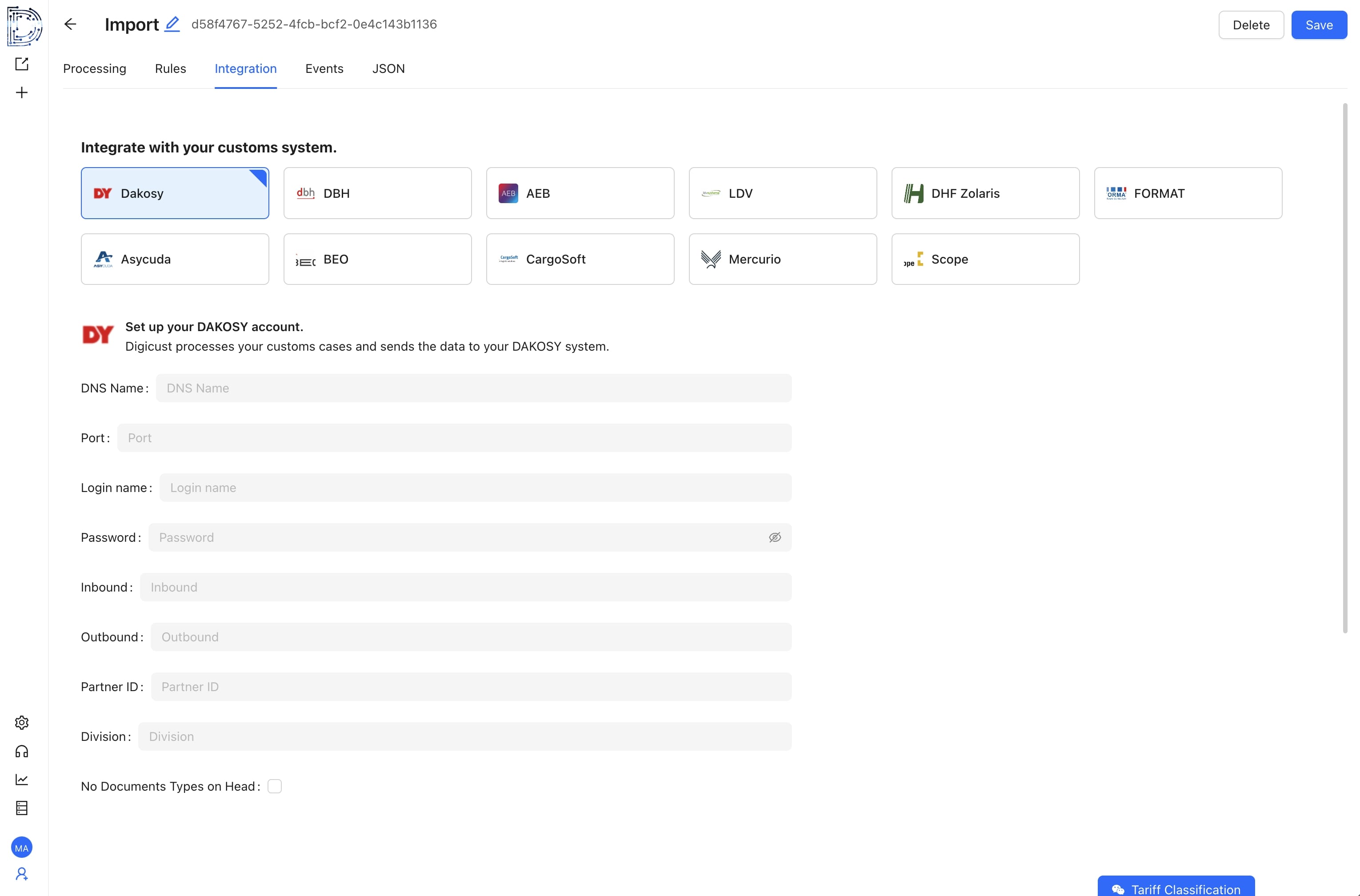Open the Tariff Classification chat button
The height and width of the screenshot is (896, 1360).
coord(1176,886)
